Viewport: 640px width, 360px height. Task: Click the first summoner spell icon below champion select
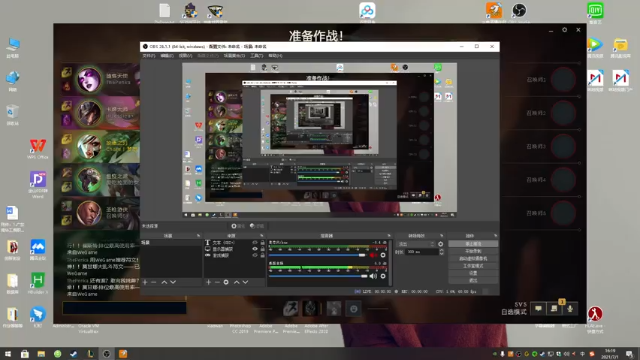pyautogui.click(x=291, y=309)
